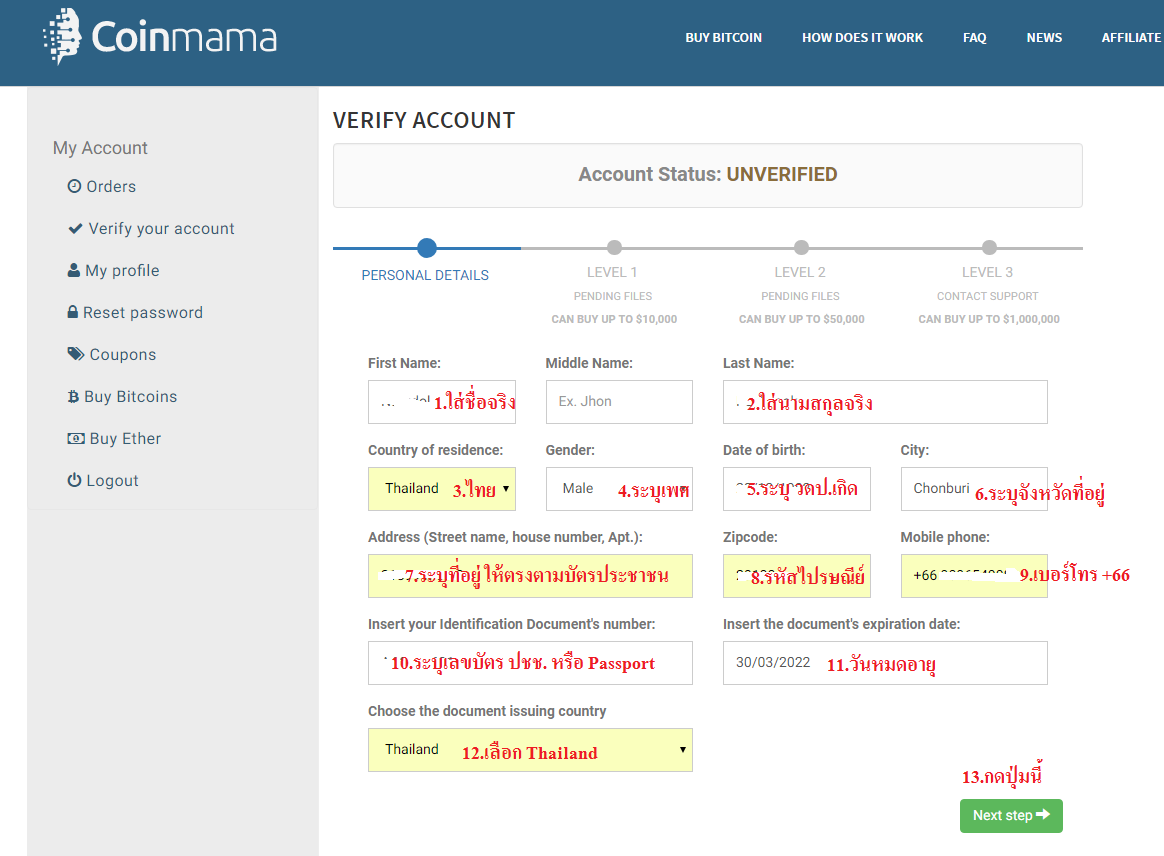Screen dimensions: 1164x856
Task: Click the document expiration date field
Action: 885,663
